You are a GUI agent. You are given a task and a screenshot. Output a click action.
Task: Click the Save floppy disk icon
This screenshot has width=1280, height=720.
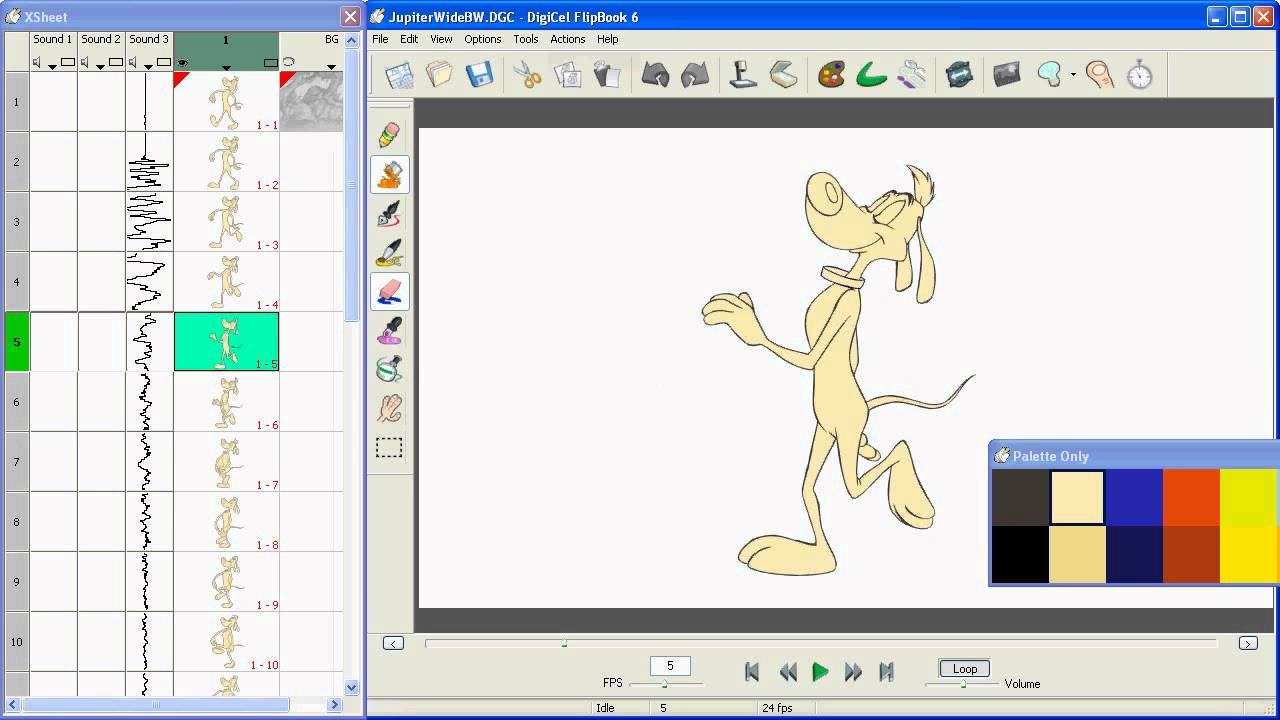pos(480,75)
